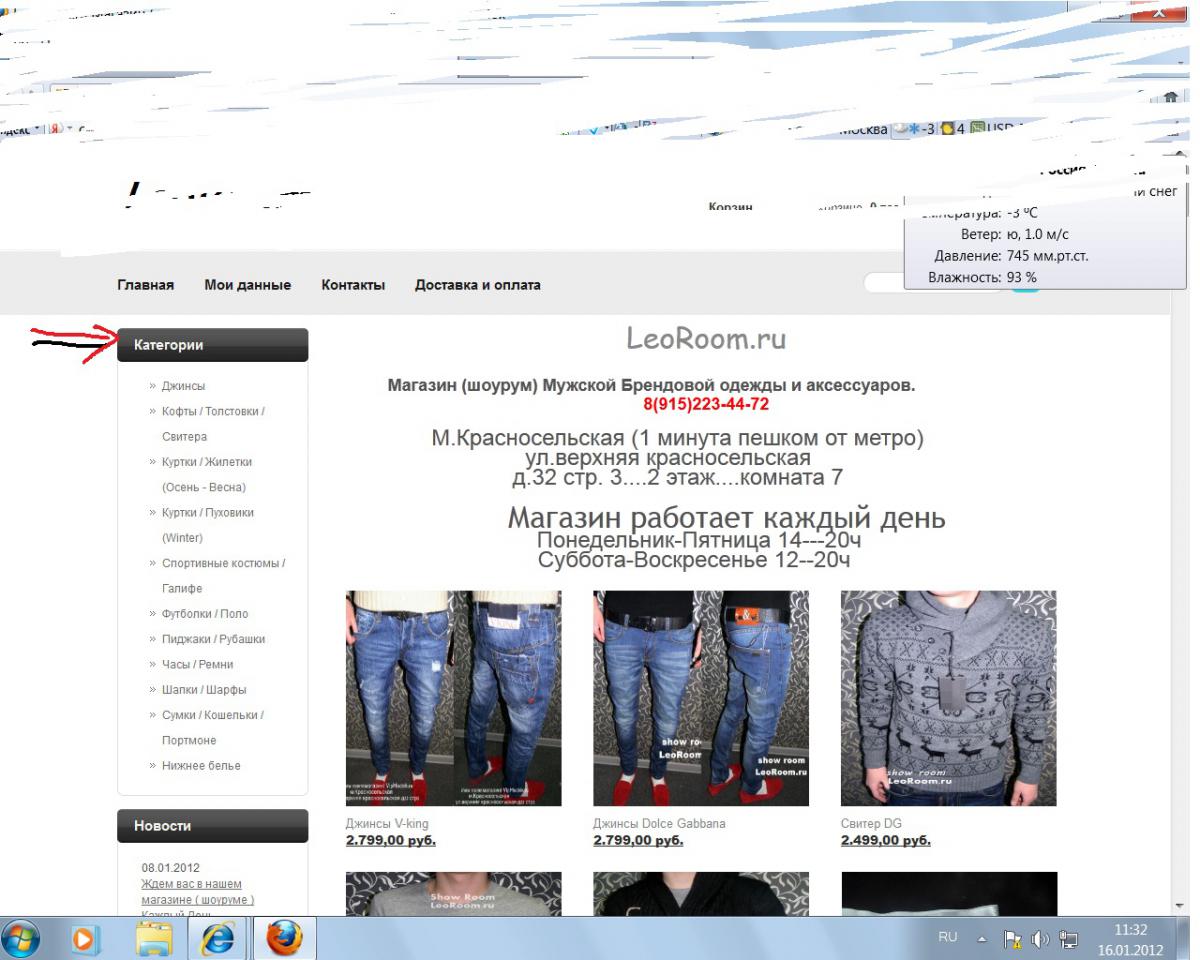Viewport: 1200px width, 960px height.
Task: Open Сумки / Кошельки / Портмоне category
Action: click(x=213, y=728)
